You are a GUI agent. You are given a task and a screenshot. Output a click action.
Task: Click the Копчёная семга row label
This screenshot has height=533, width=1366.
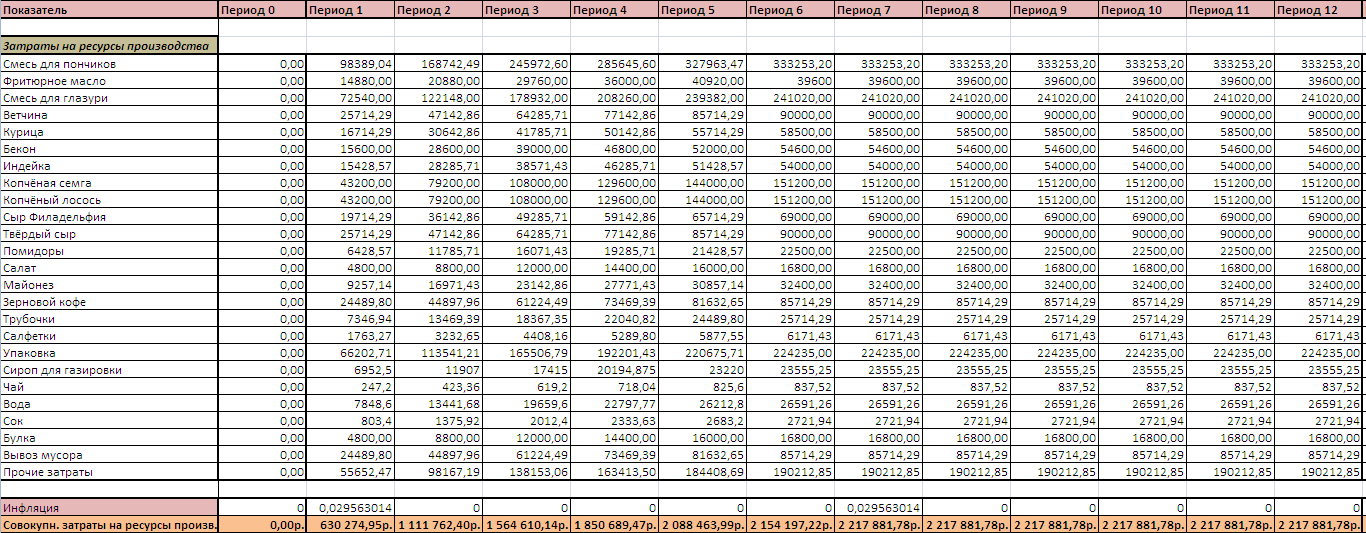(109, 183)
